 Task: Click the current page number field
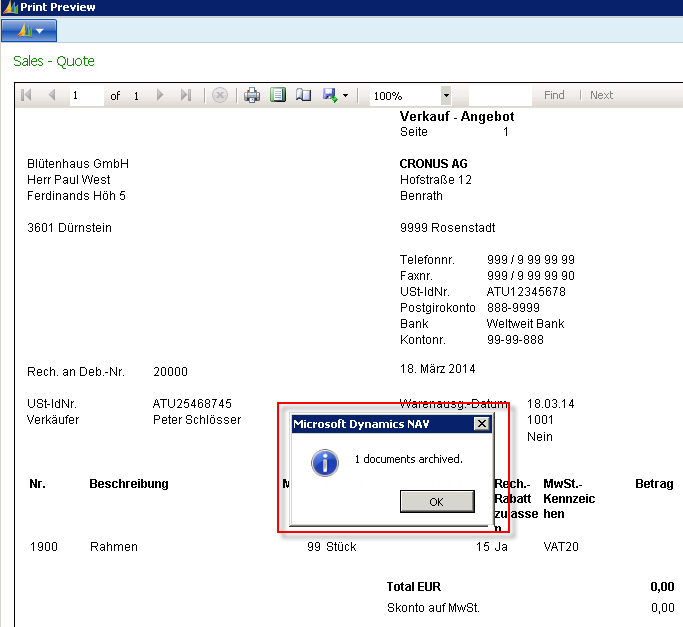tap(87, 96)
